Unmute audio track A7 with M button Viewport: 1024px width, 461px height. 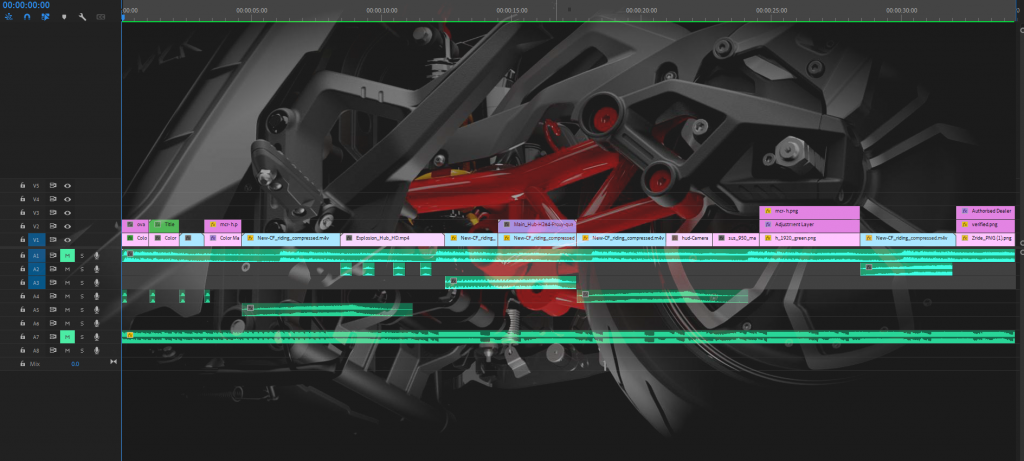point(67,338)
